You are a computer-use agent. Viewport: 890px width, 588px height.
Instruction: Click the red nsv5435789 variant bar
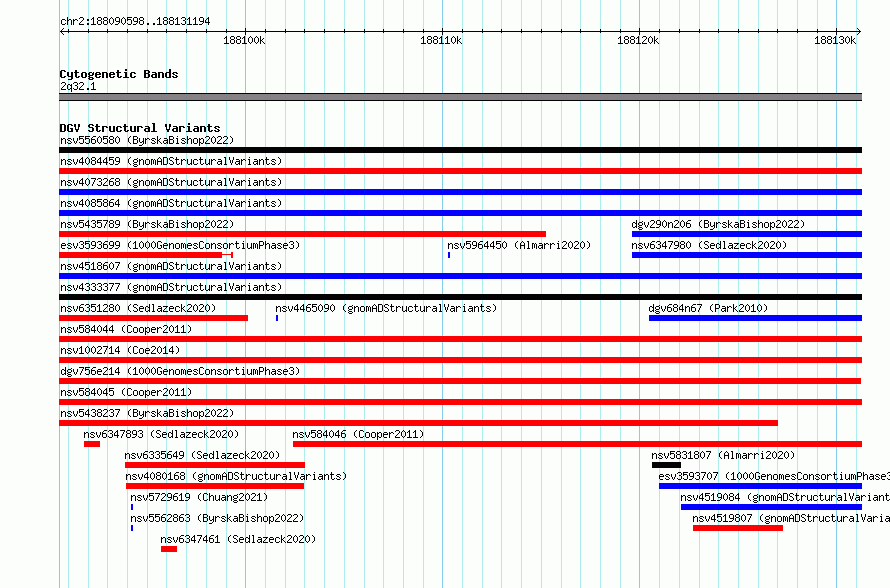point(303,234)
